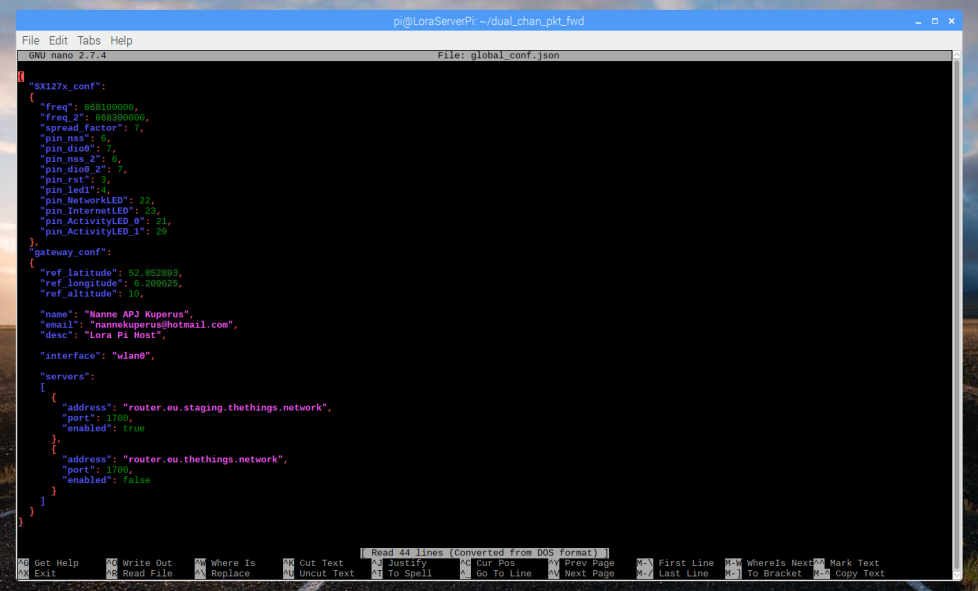978x591 pixels.
Task: Open the File menu
Action: click(x=30, y=40)
